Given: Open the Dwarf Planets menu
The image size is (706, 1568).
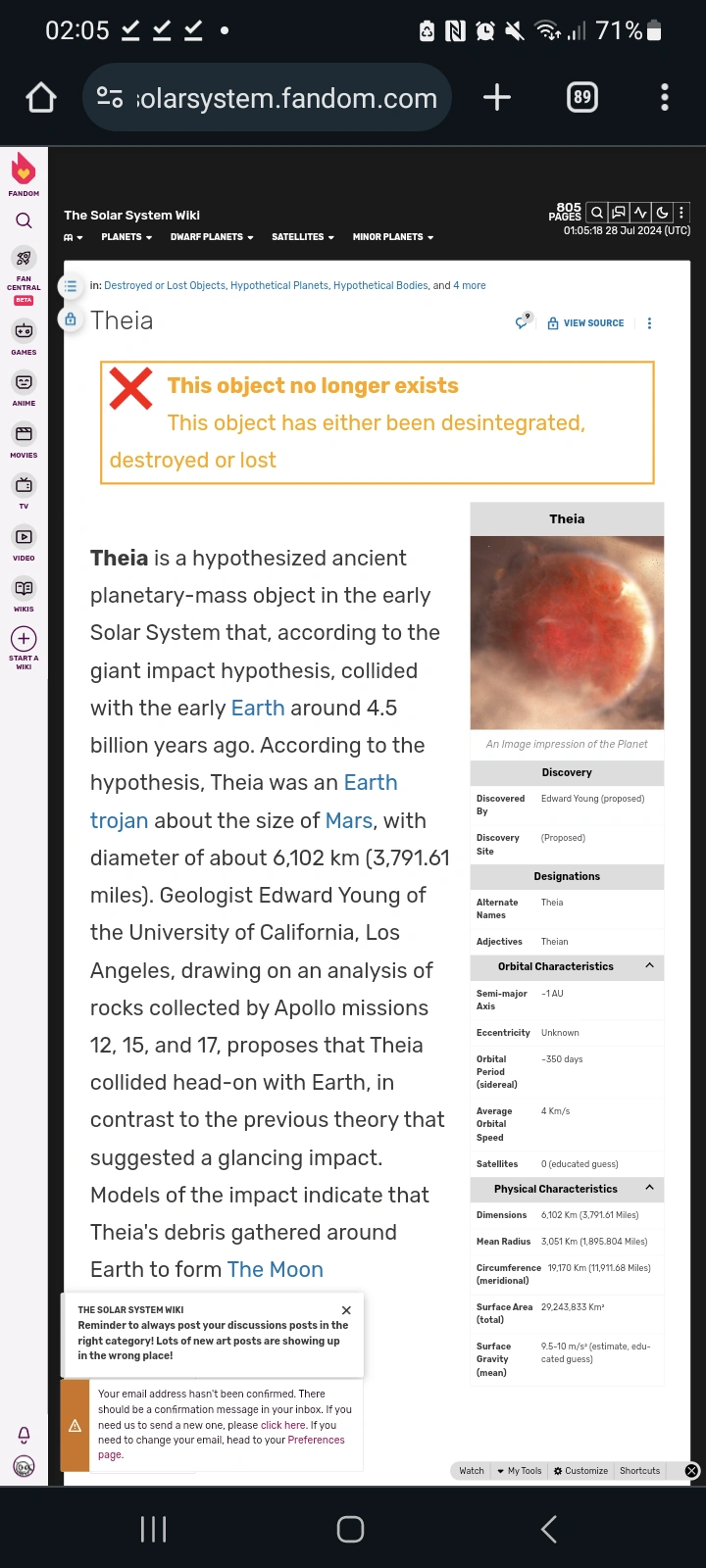Looking at the screenshot, I should point(212,237).
